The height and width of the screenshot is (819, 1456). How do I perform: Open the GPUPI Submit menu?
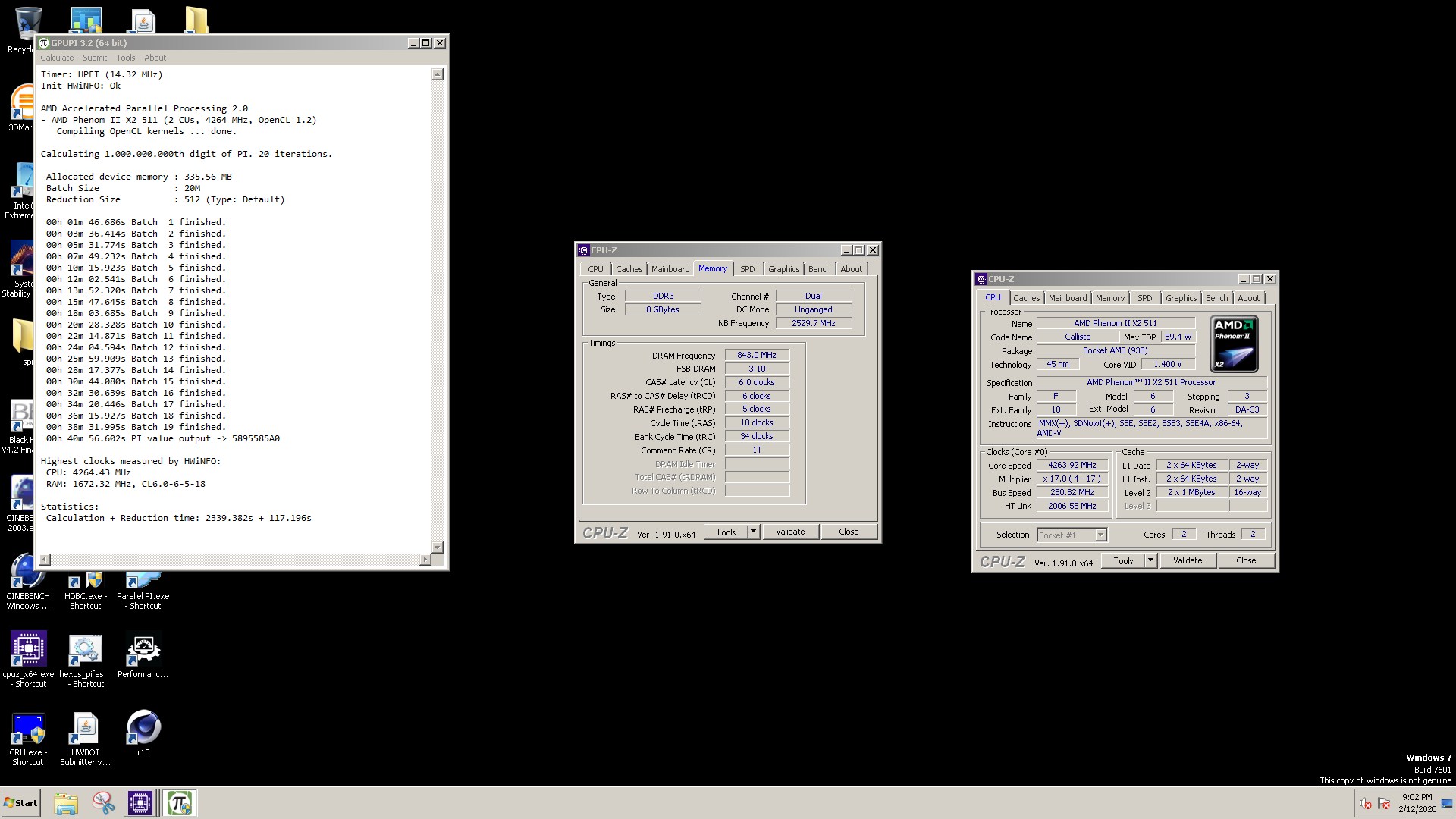95,58
